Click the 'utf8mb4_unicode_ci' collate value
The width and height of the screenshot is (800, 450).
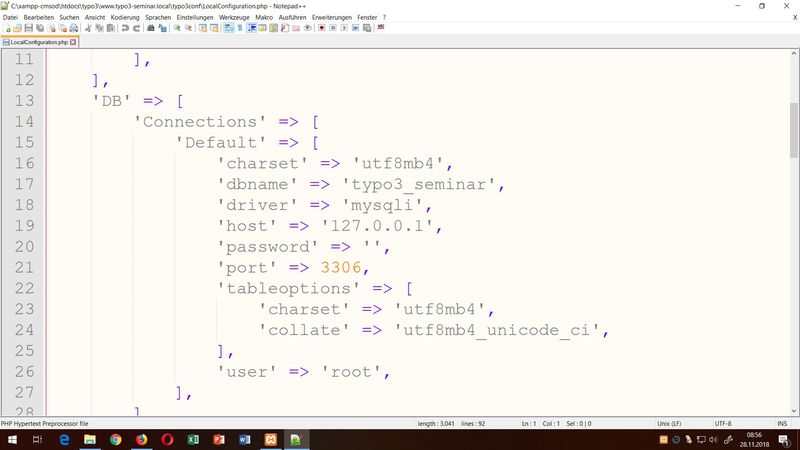pos(497,330)
